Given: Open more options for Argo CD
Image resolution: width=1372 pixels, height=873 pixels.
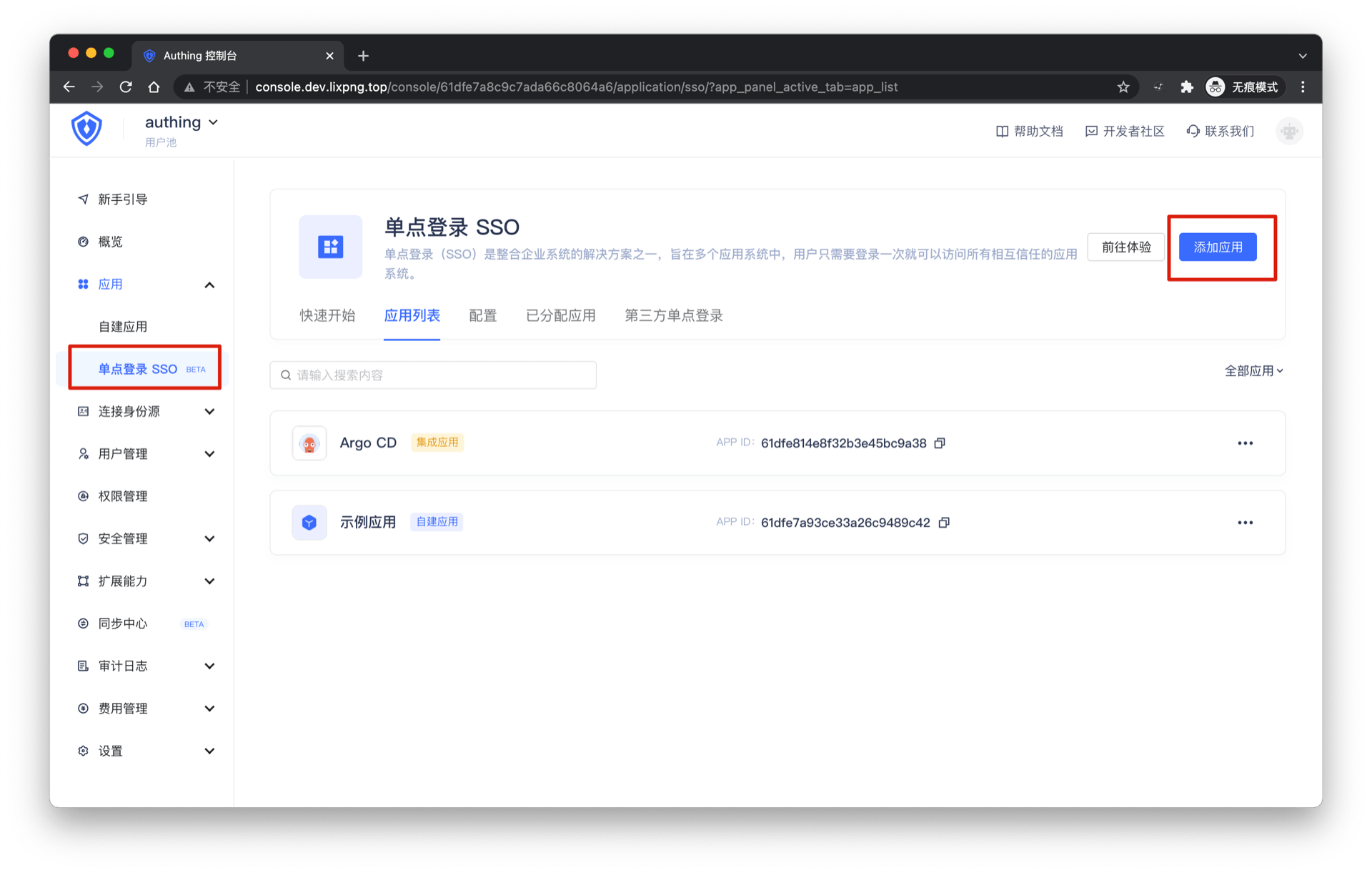Looking at the screenshot, I should 1245,443.
